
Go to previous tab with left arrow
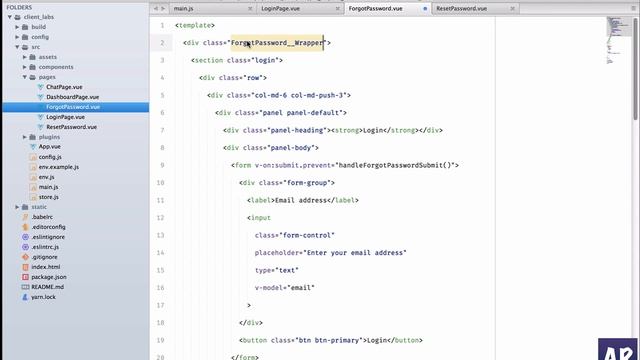point(156,9)
